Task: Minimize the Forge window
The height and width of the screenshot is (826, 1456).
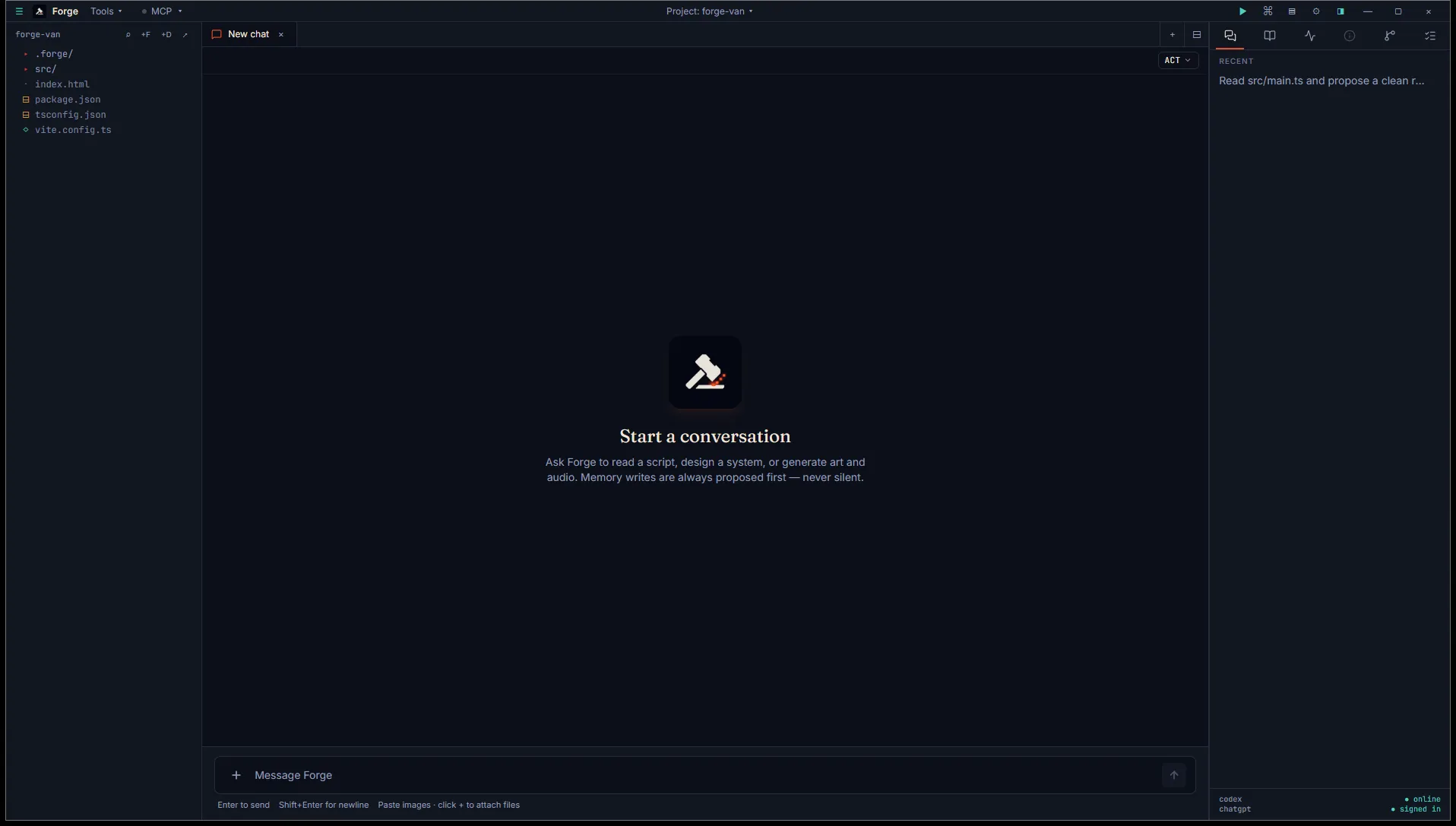Action: tap(1368, 11)
